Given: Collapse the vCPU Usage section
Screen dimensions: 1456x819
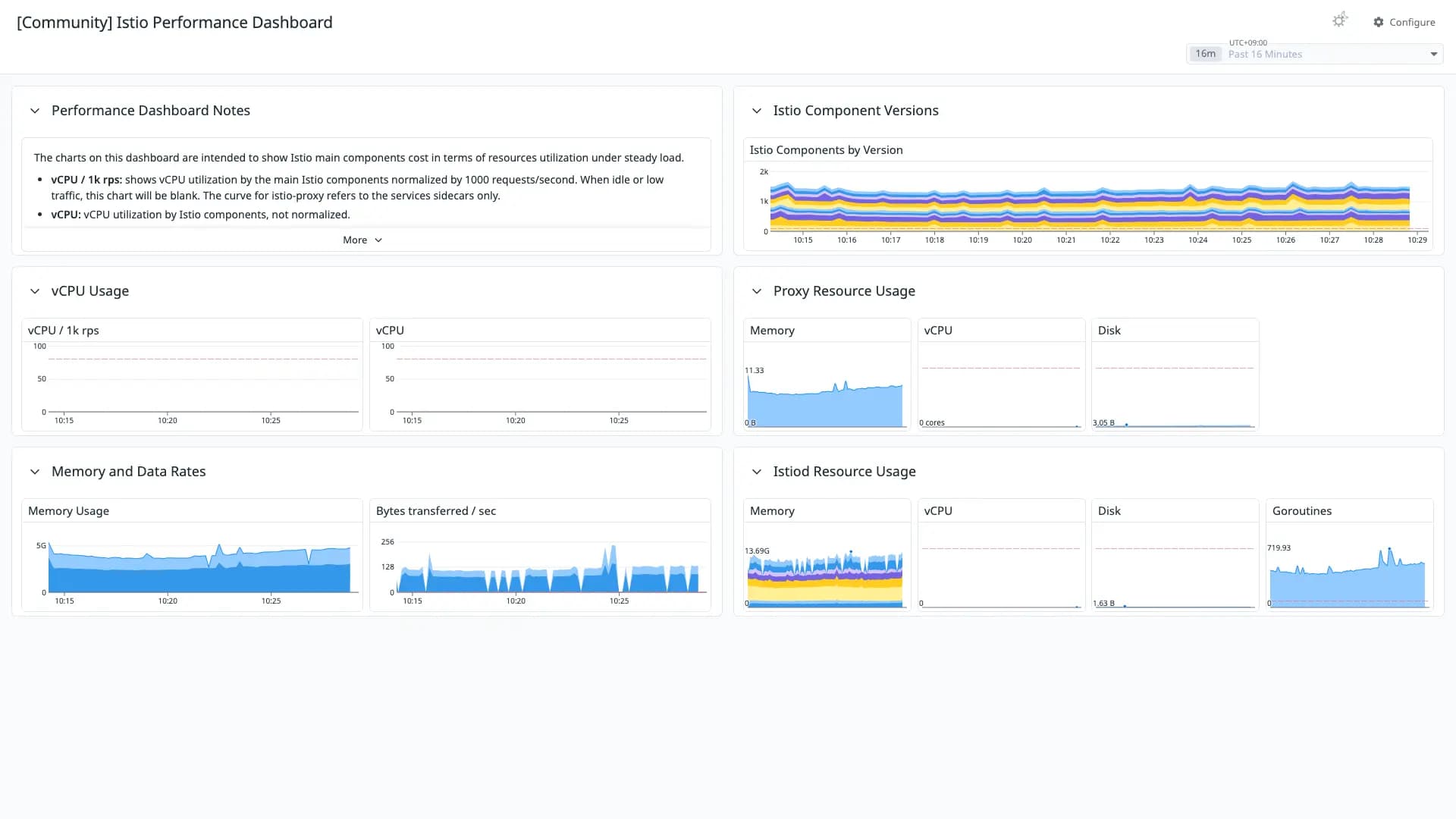Looking at the screenshot, I should (35, 291).
